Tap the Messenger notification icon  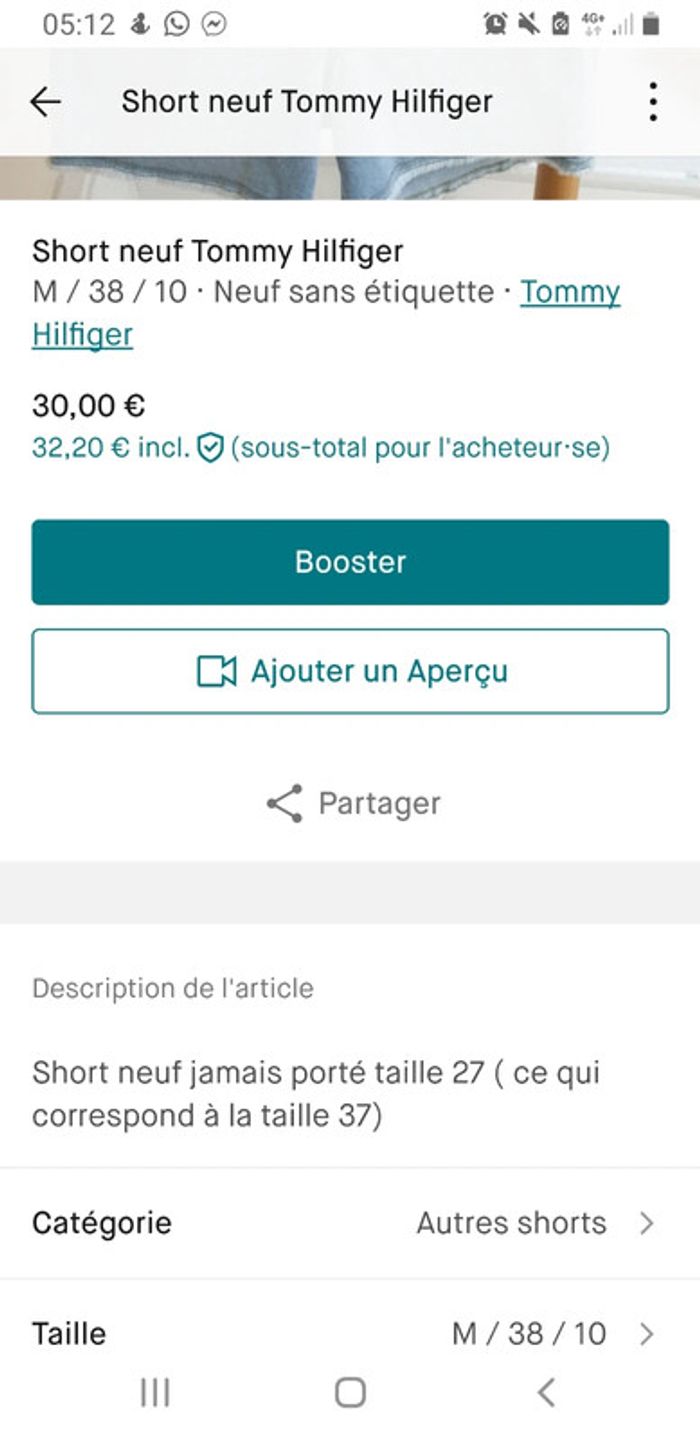coord(213,24)
